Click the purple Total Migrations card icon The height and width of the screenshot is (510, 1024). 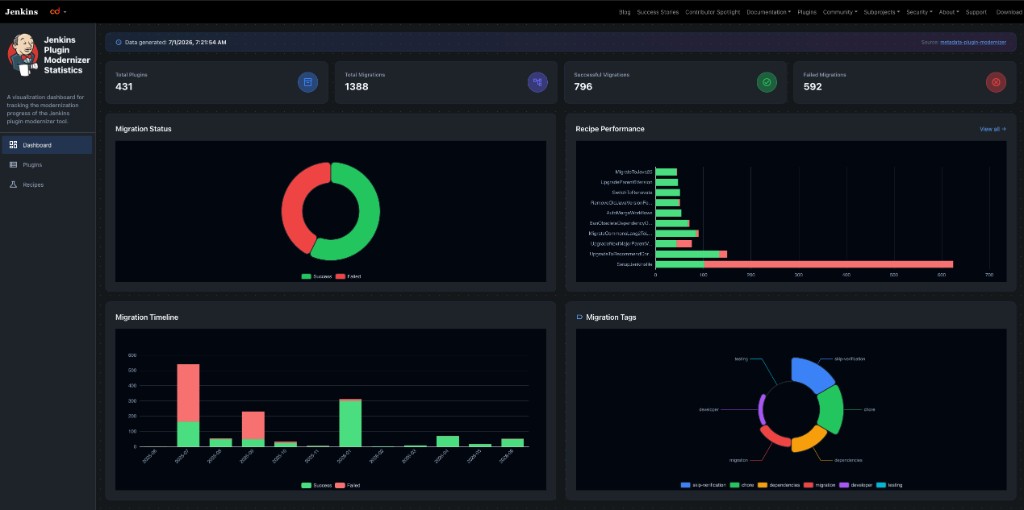[537, 82]
